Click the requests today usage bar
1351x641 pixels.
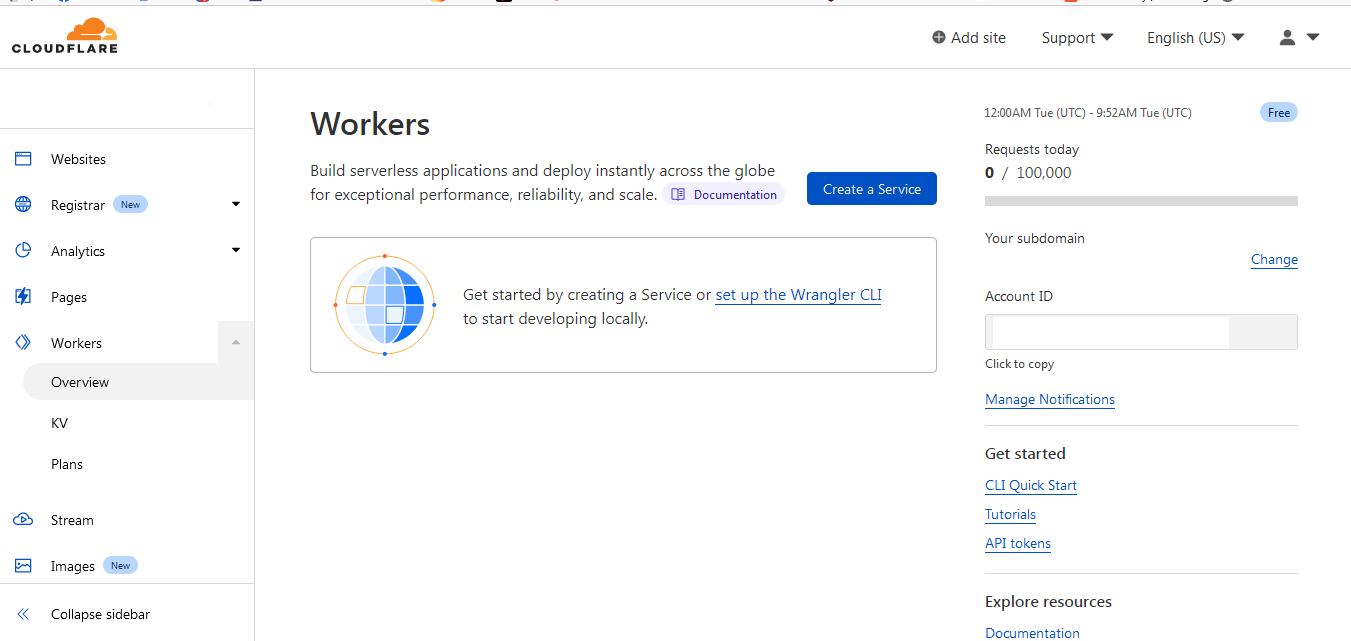click(x=1141, y=201)
